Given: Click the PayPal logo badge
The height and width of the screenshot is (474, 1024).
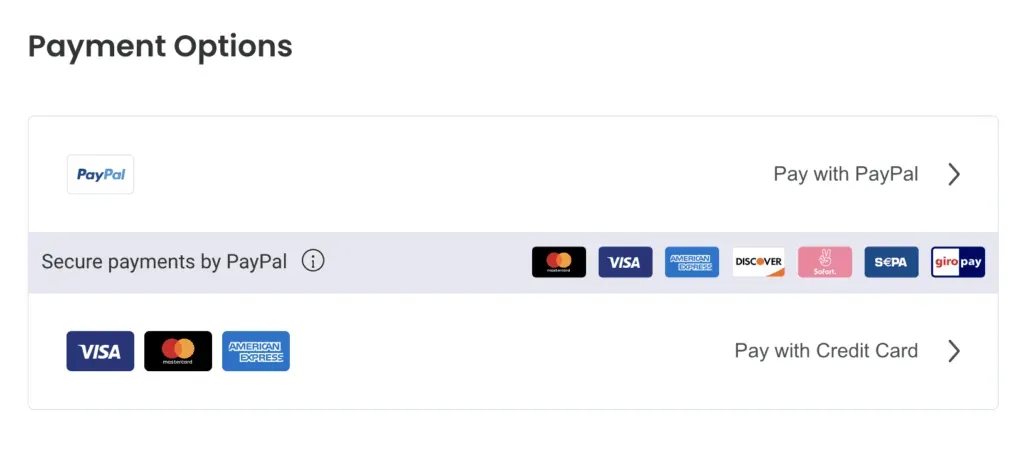Looking at the screenshot, I should 100,174.
